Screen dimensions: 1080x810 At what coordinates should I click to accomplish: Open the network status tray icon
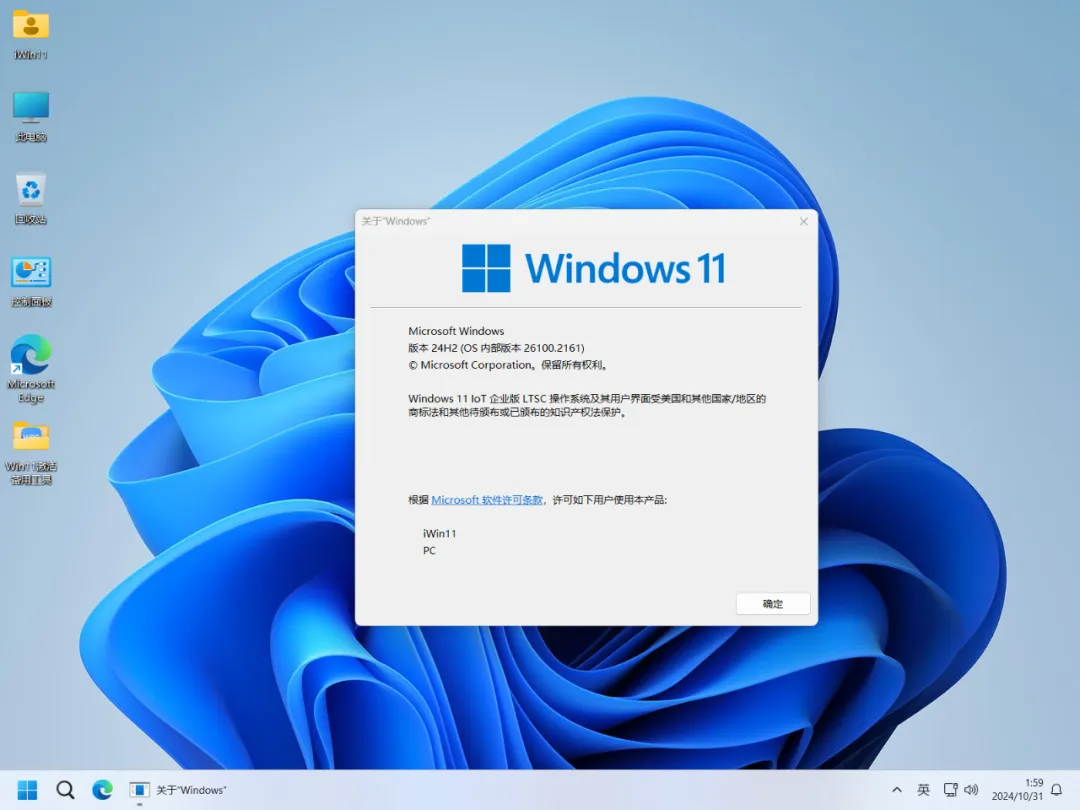(x=951, y=790)
